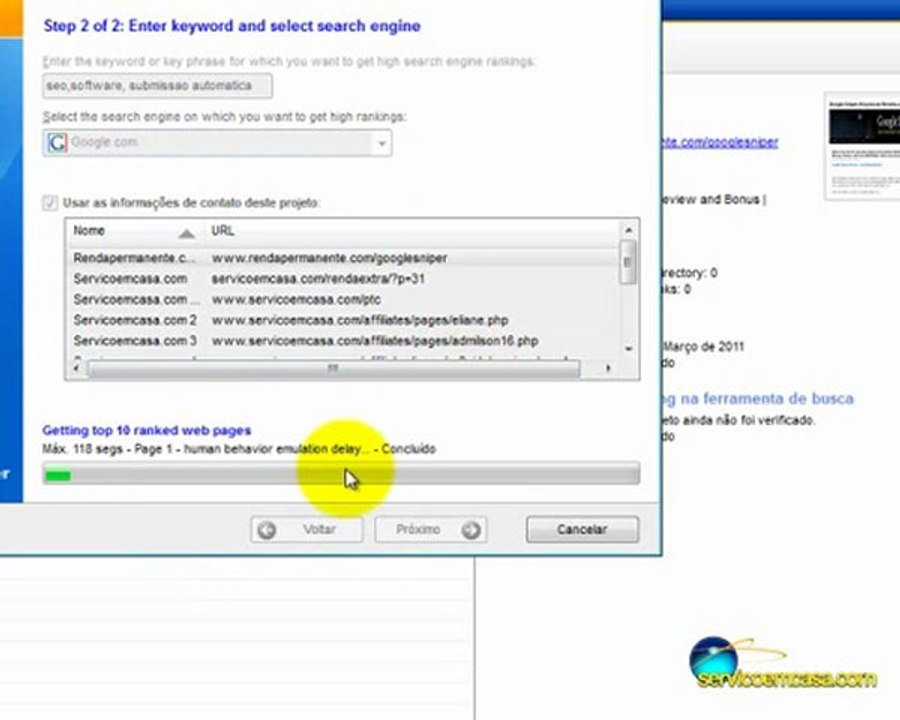Select the 'Servicoemcasa.com 2' row
The height and width of the screenshot is (720, 900).
(135, 320)
